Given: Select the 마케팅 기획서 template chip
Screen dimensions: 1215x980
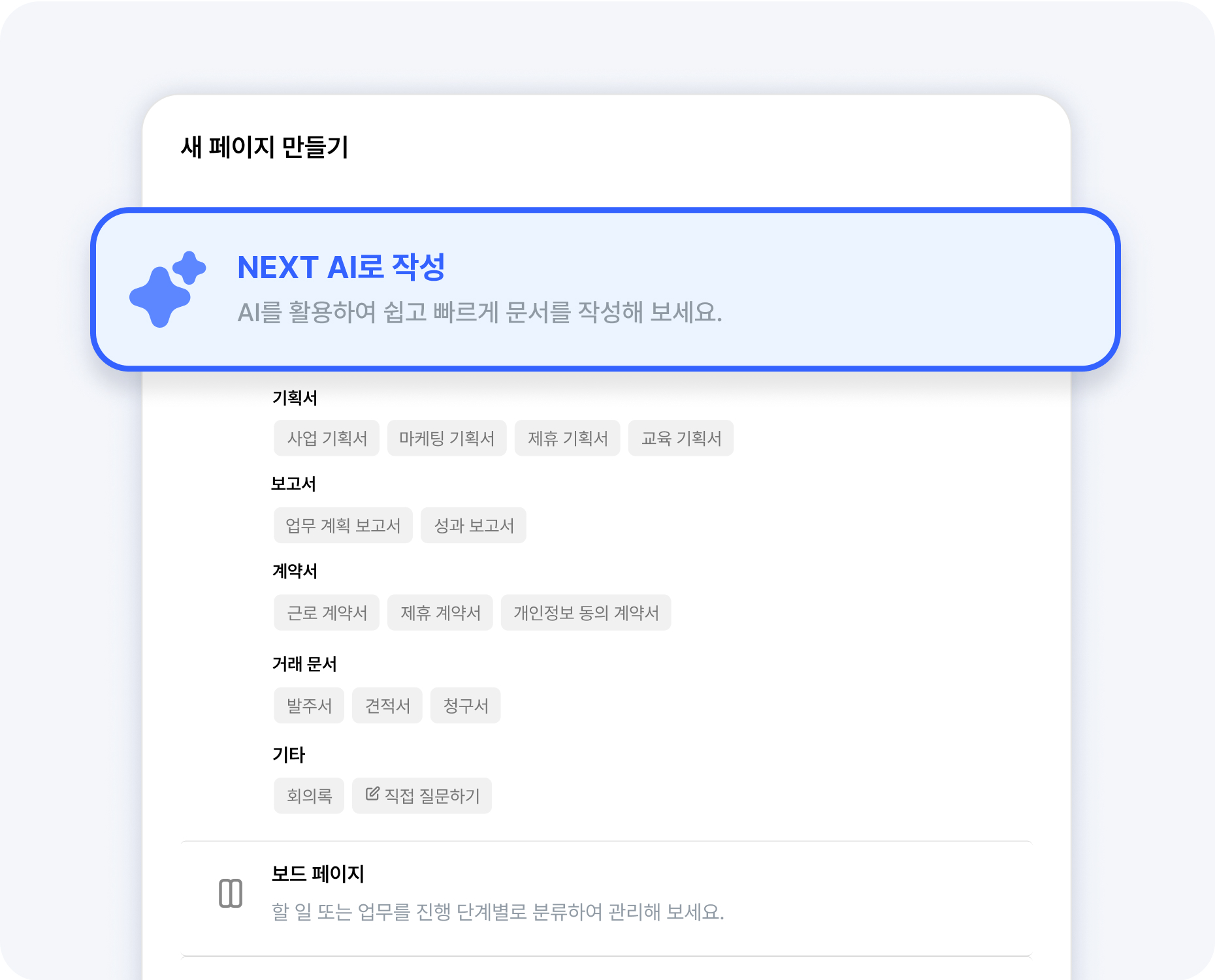Looking at the screenshot, I should pyautogui.click(x=447, y=438).
